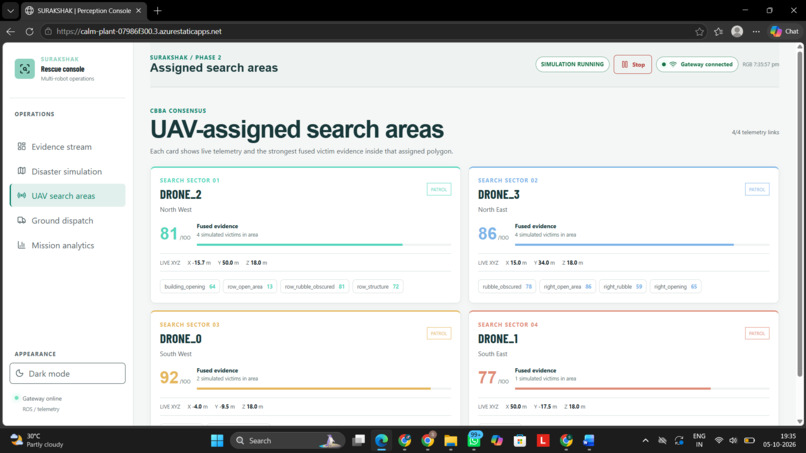Select the row_rubble_obscured 81 chip
This screenshot has width=806, height=453.
(315, 286)
